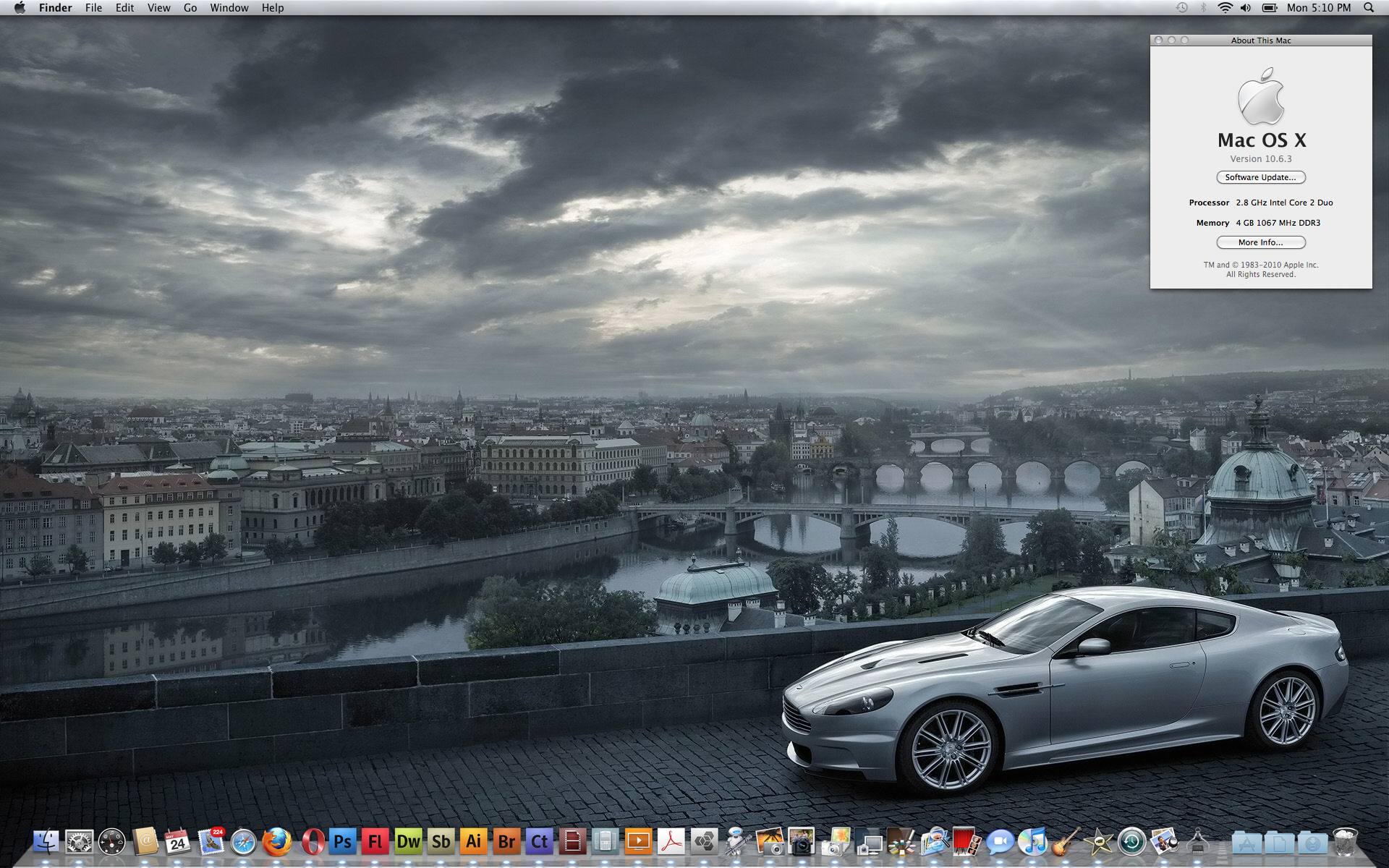
Task: Open Adobe Media Encoder filmstrip icon
Action: [572, 842]
